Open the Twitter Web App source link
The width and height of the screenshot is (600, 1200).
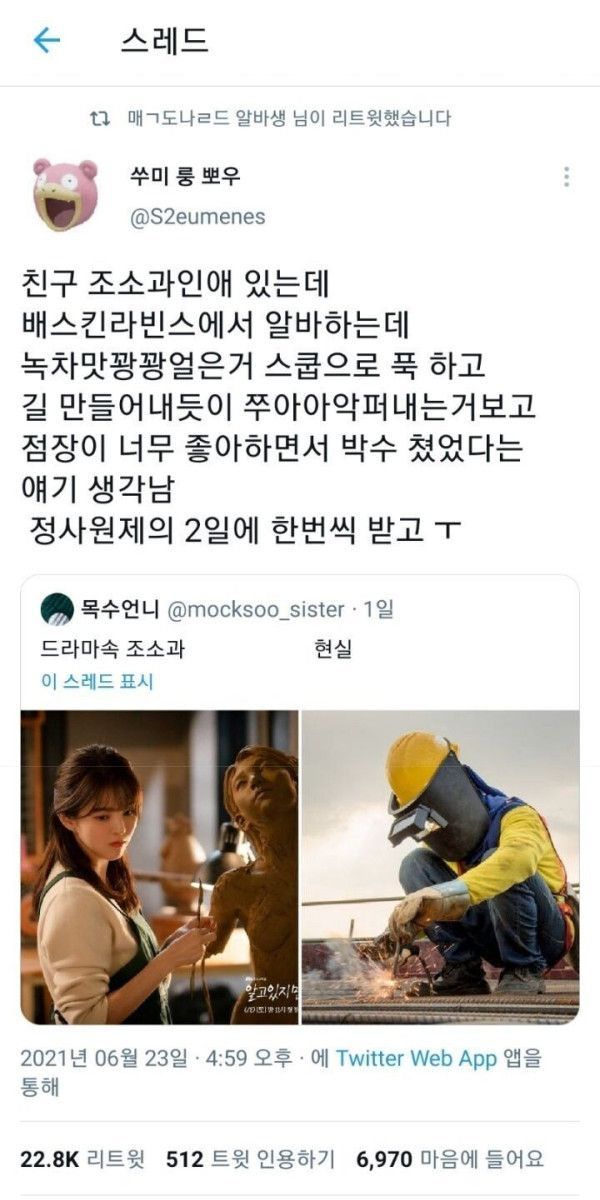(x=416, y=1058)
